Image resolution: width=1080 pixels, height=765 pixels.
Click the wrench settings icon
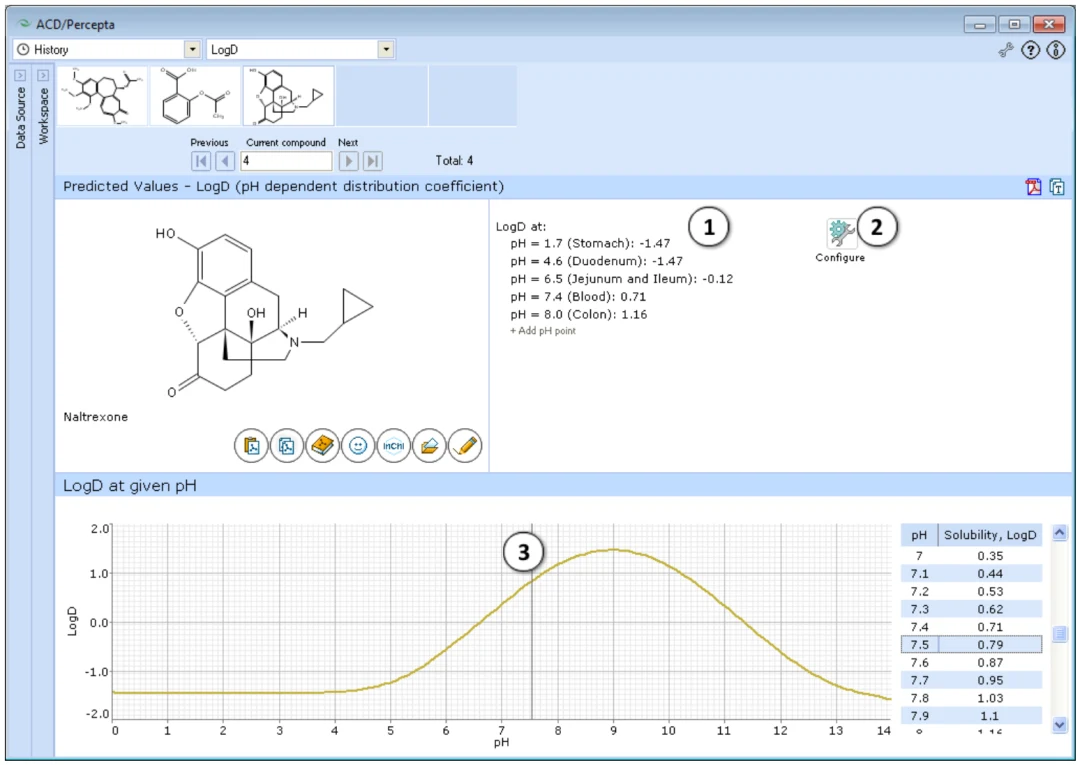pyautogui.click(x=1006, y=50)
